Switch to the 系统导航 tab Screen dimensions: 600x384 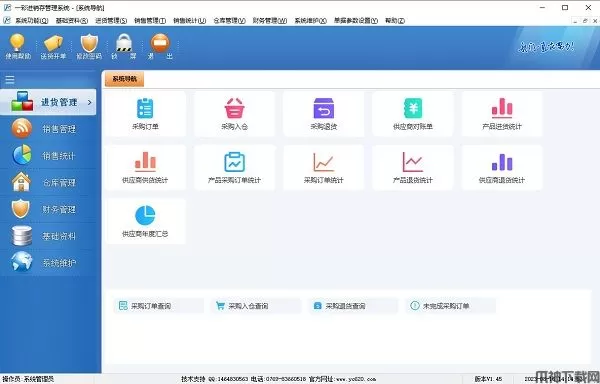pyautogui.click(x=124, y=79)
